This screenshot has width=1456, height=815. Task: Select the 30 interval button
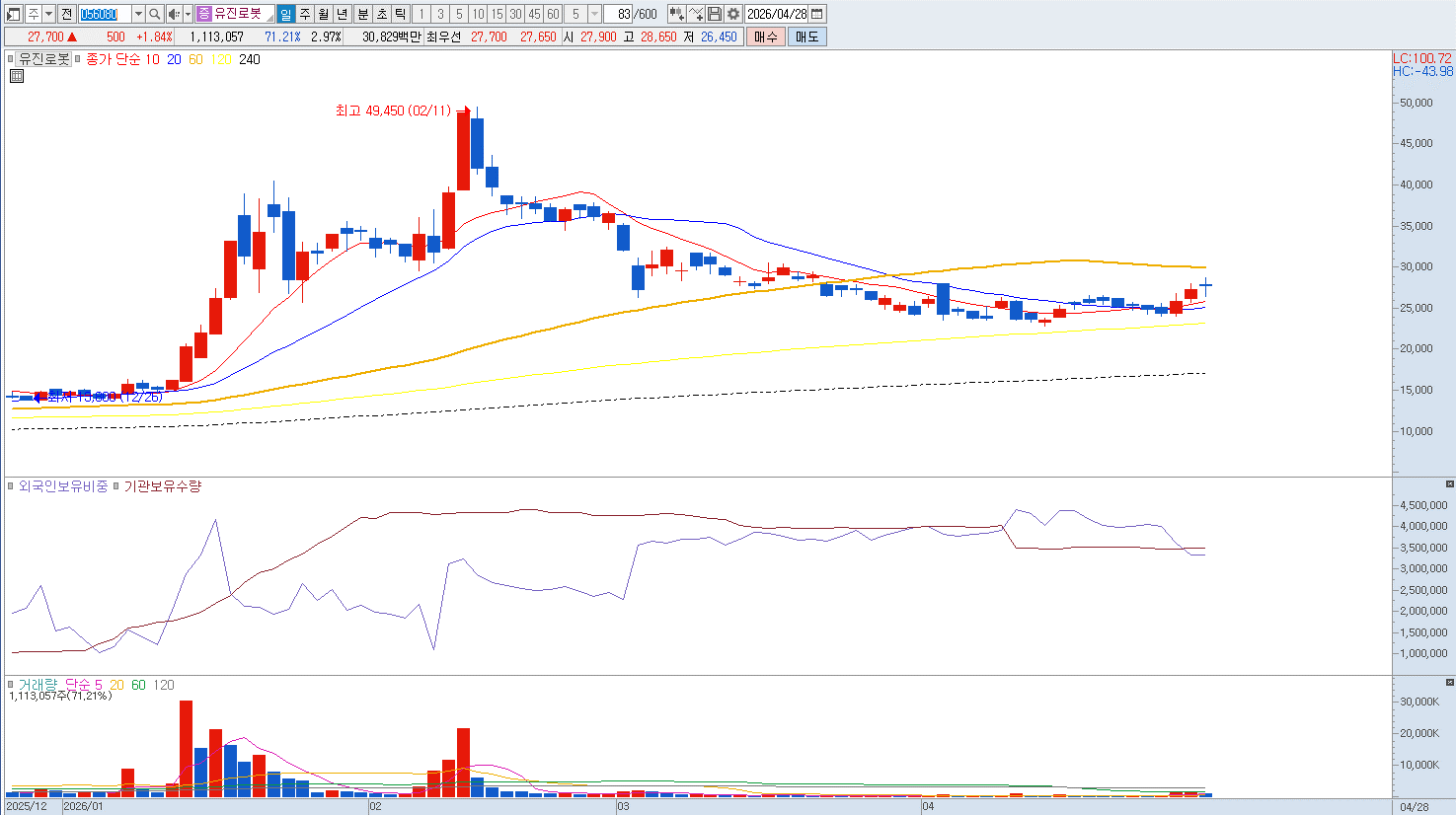(x=515, y=14)
